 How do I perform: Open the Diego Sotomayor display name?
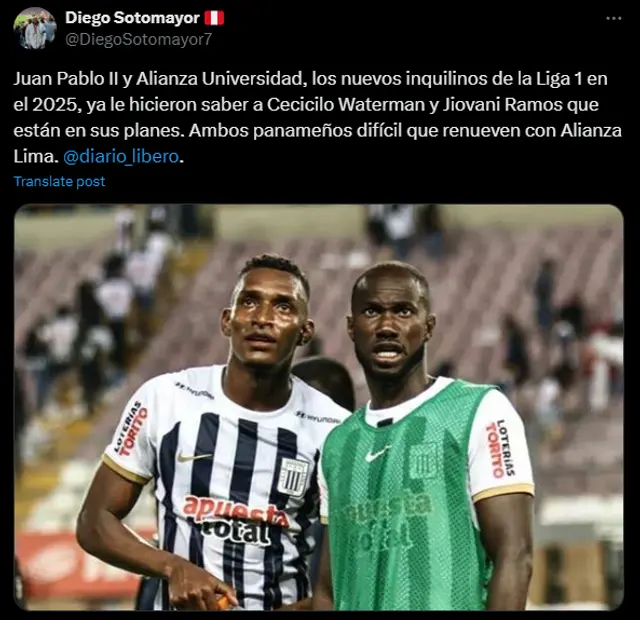132,18
